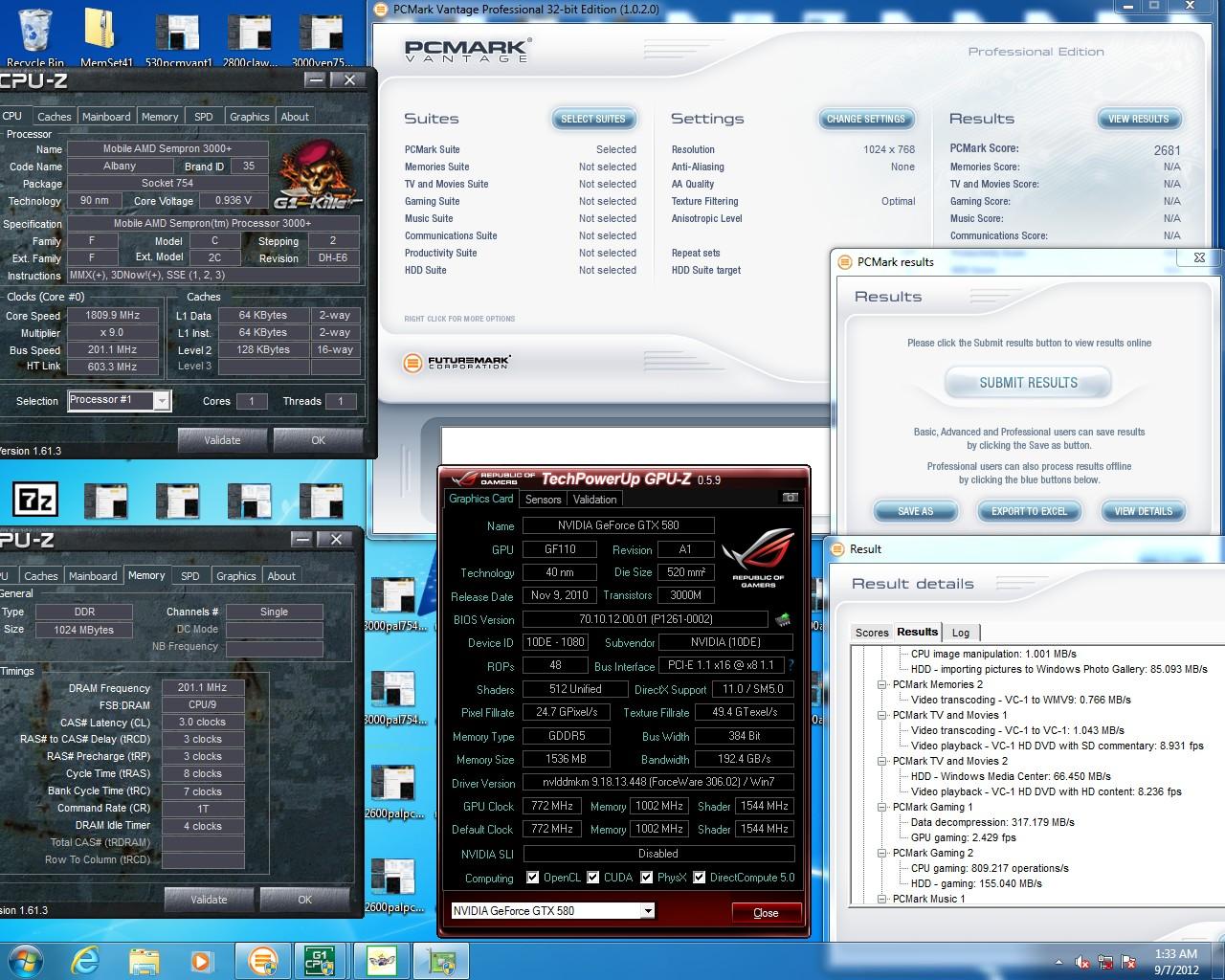Collapse the PCMark TV and Movies 1 node
This screenshot has width=1225, height=980.
882,715
